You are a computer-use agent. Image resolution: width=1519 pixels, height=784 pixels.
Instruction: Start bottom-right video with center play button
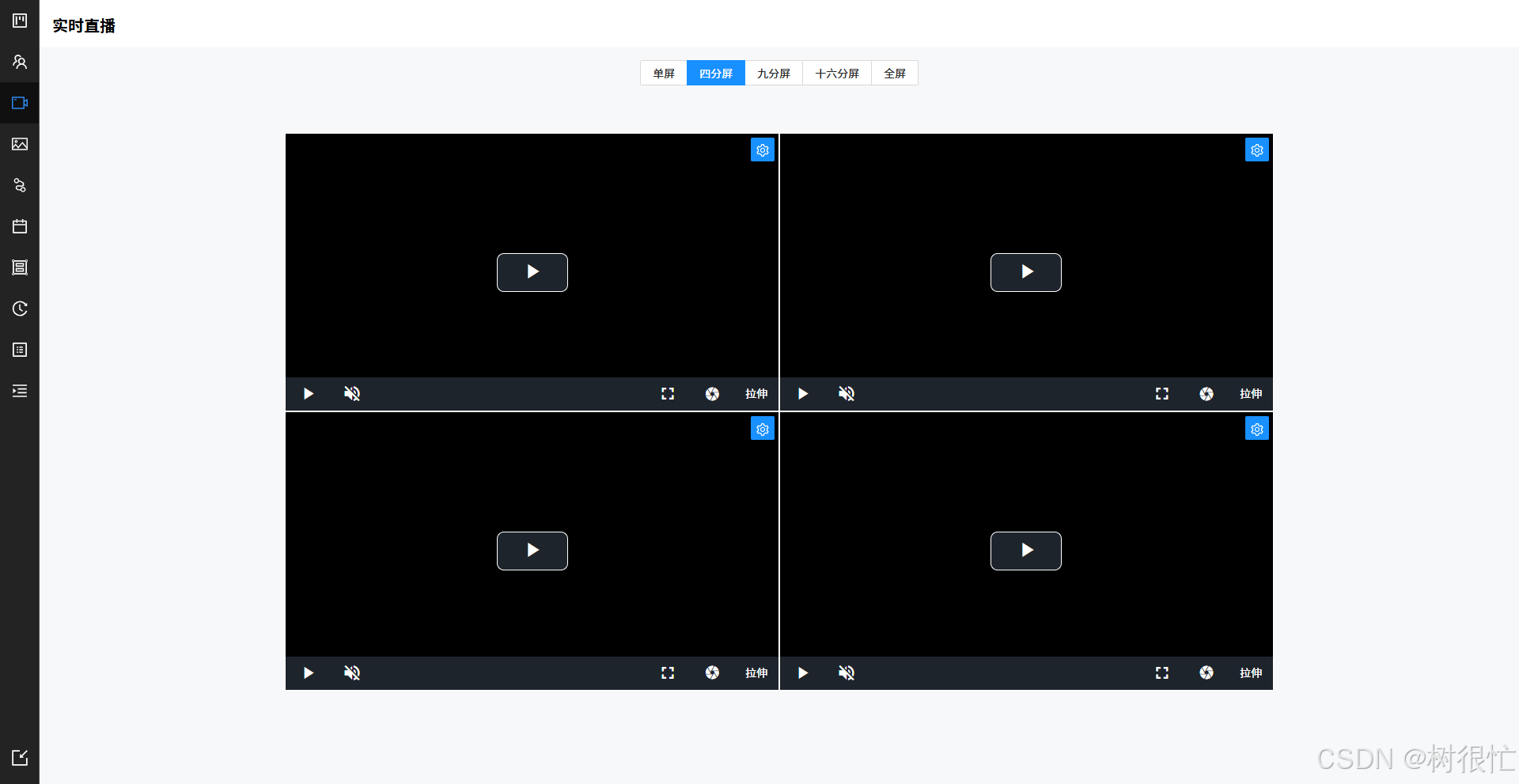(1026, 551)
